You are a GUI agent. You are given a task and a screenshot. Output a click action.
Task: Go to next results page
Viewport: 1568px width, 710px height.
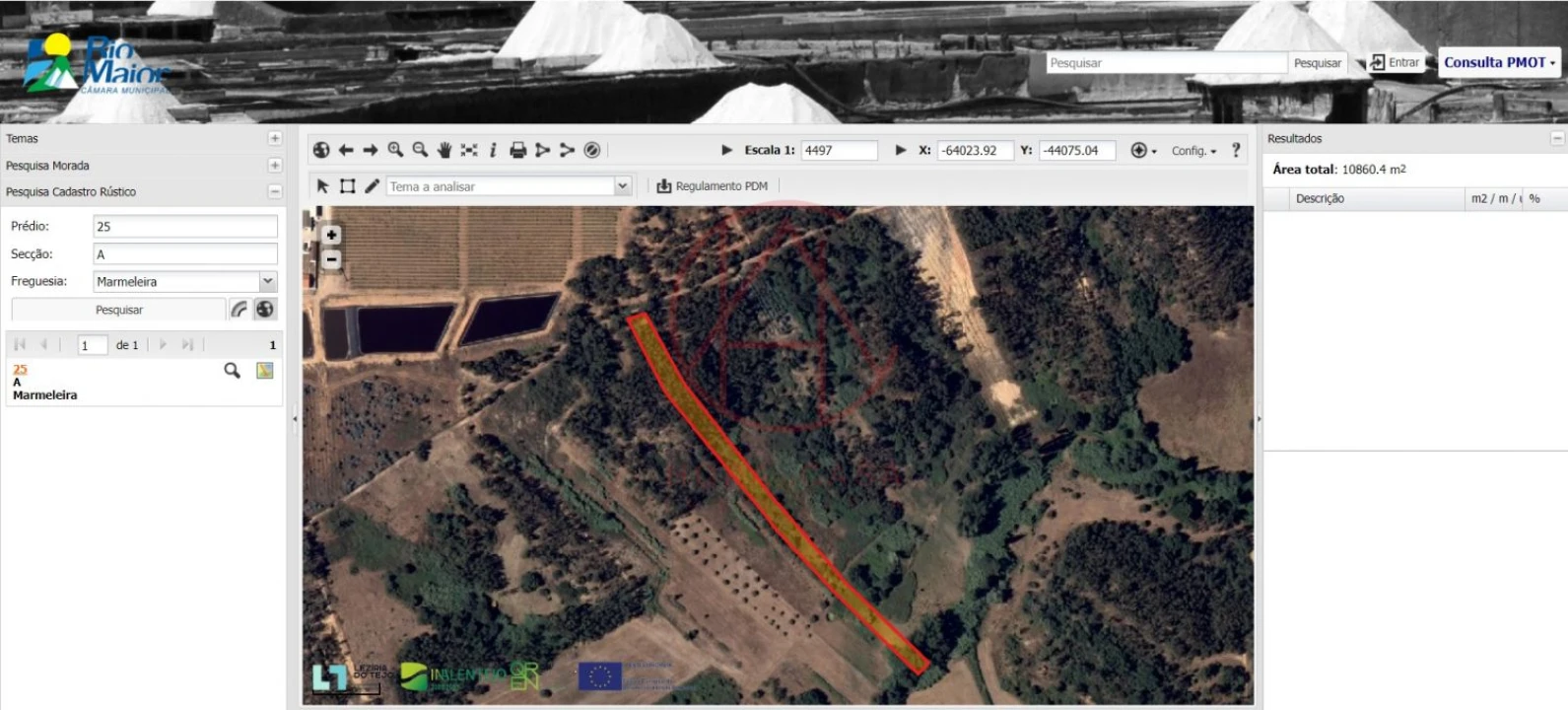point(163,344)
